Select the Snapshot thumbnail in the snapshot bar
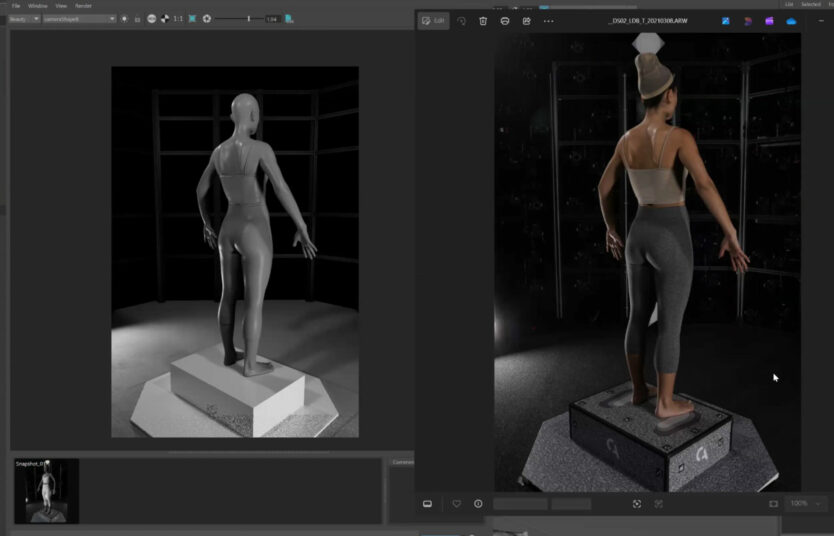834x536 pixels. click(47, 491)
